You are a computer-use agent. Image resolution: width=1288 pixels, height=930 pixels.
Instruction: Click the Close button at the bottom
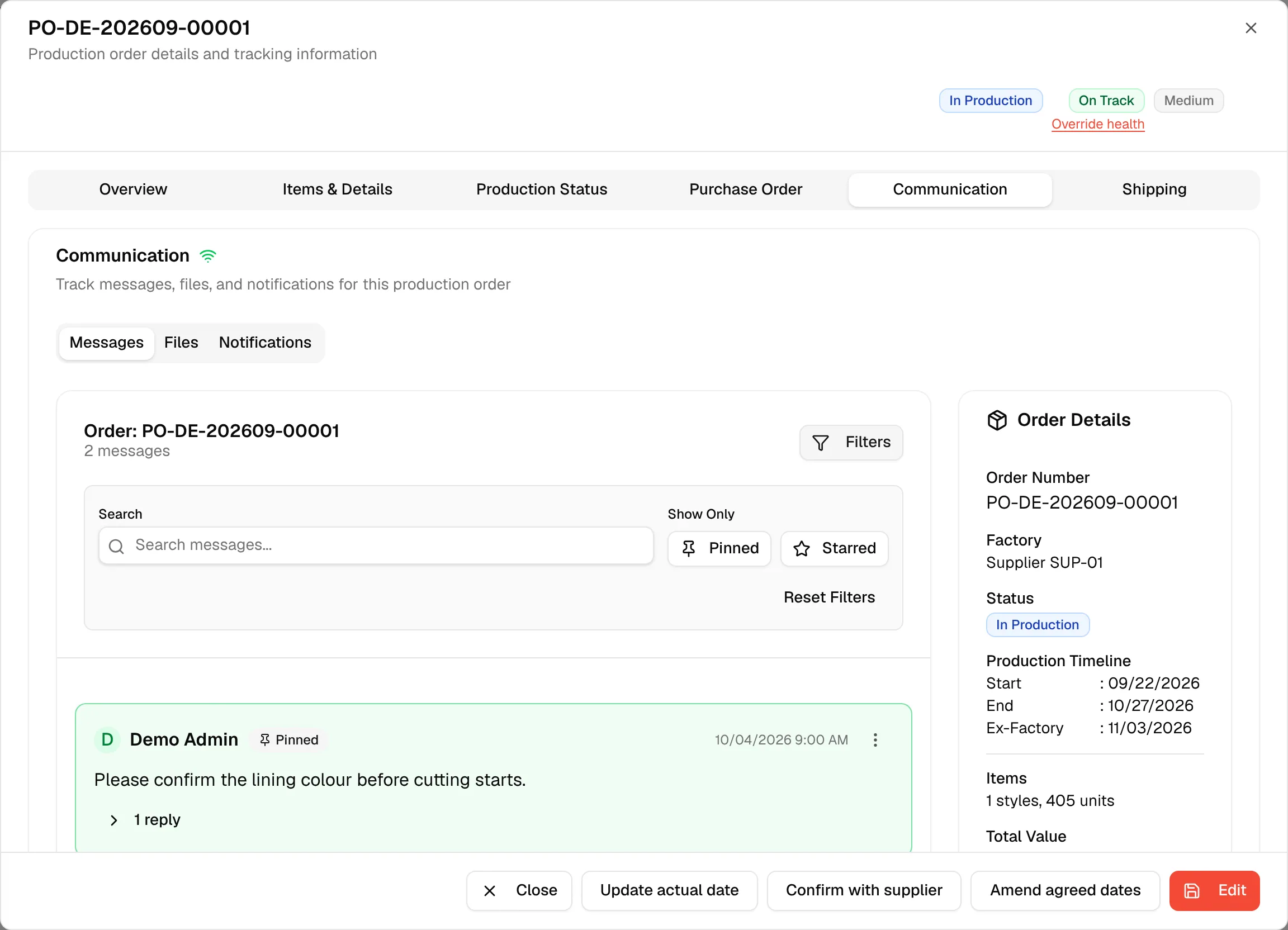tap(519, 891)
